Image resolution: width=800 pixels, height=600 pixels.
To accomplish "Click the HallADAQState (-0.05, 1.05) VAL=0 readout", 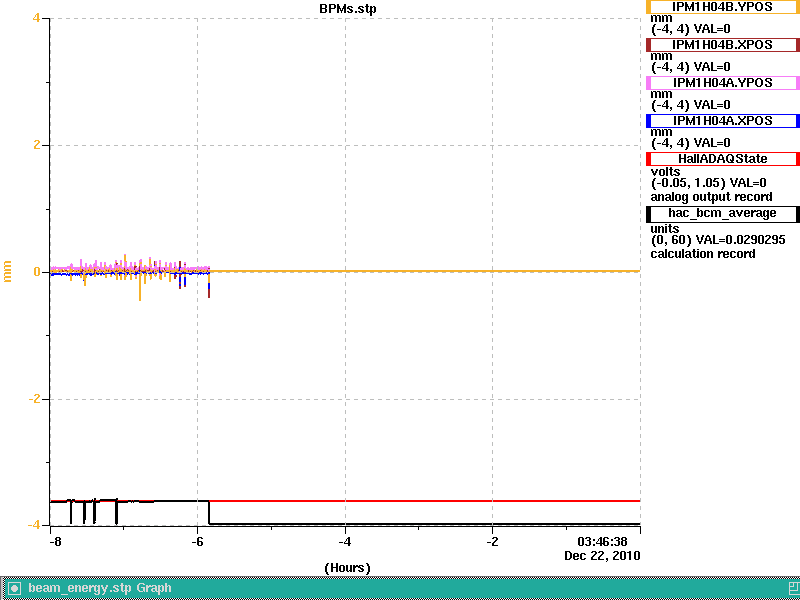I will click(x=708, y=183).
